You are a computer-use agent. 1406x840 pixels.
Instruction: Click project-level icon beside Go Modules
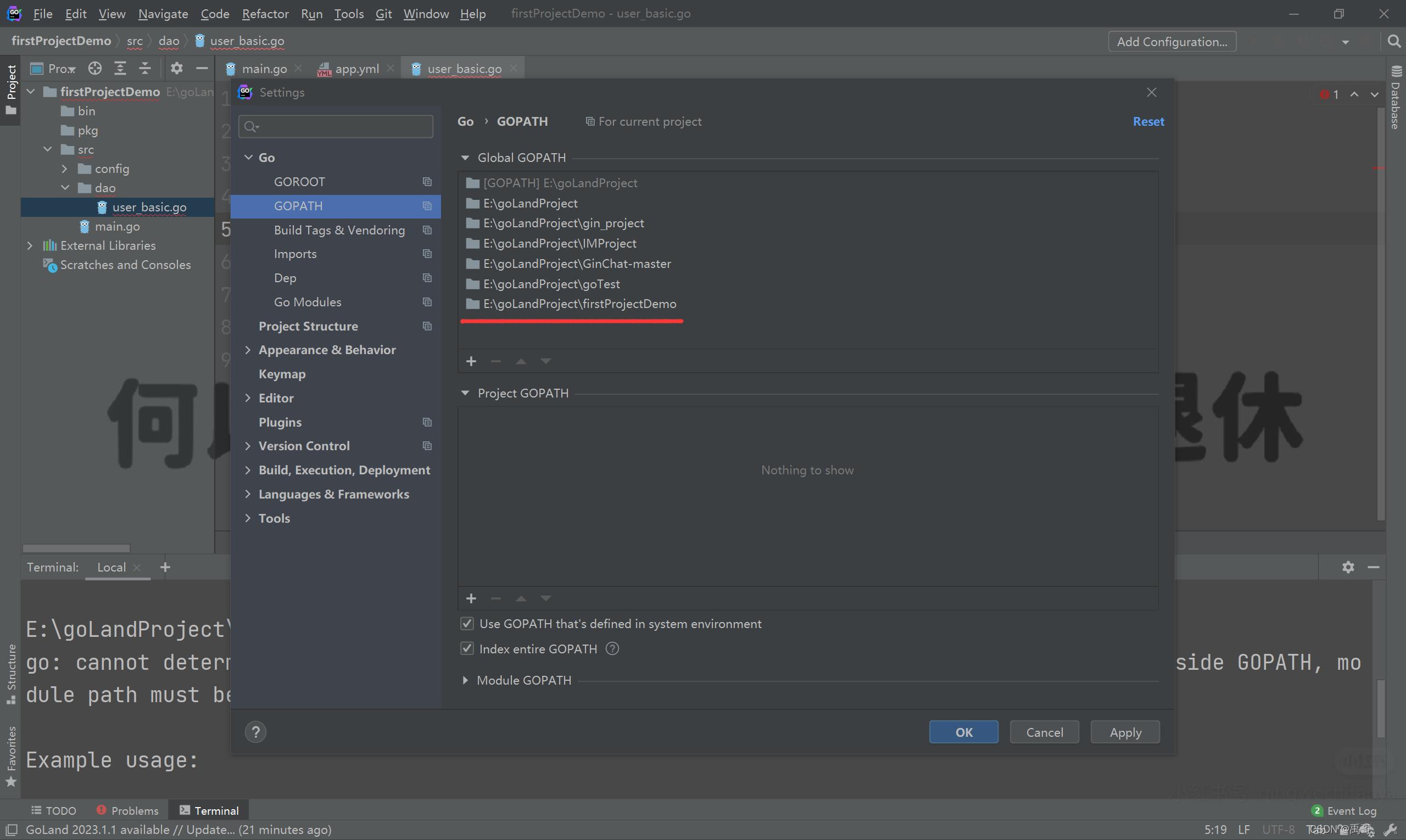click(427, 303)
